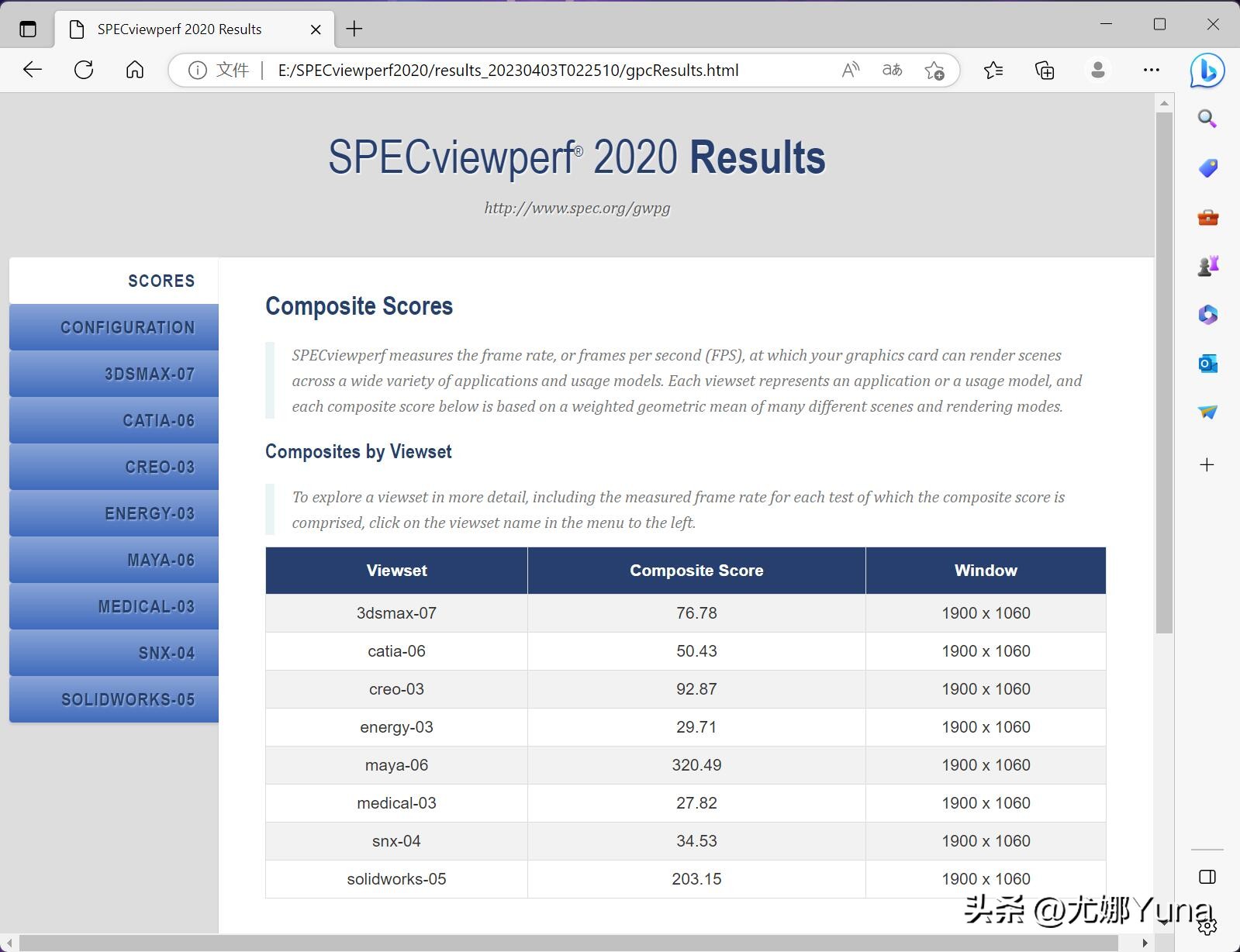Open the sidebar toolbox icon

(1207, 217)
